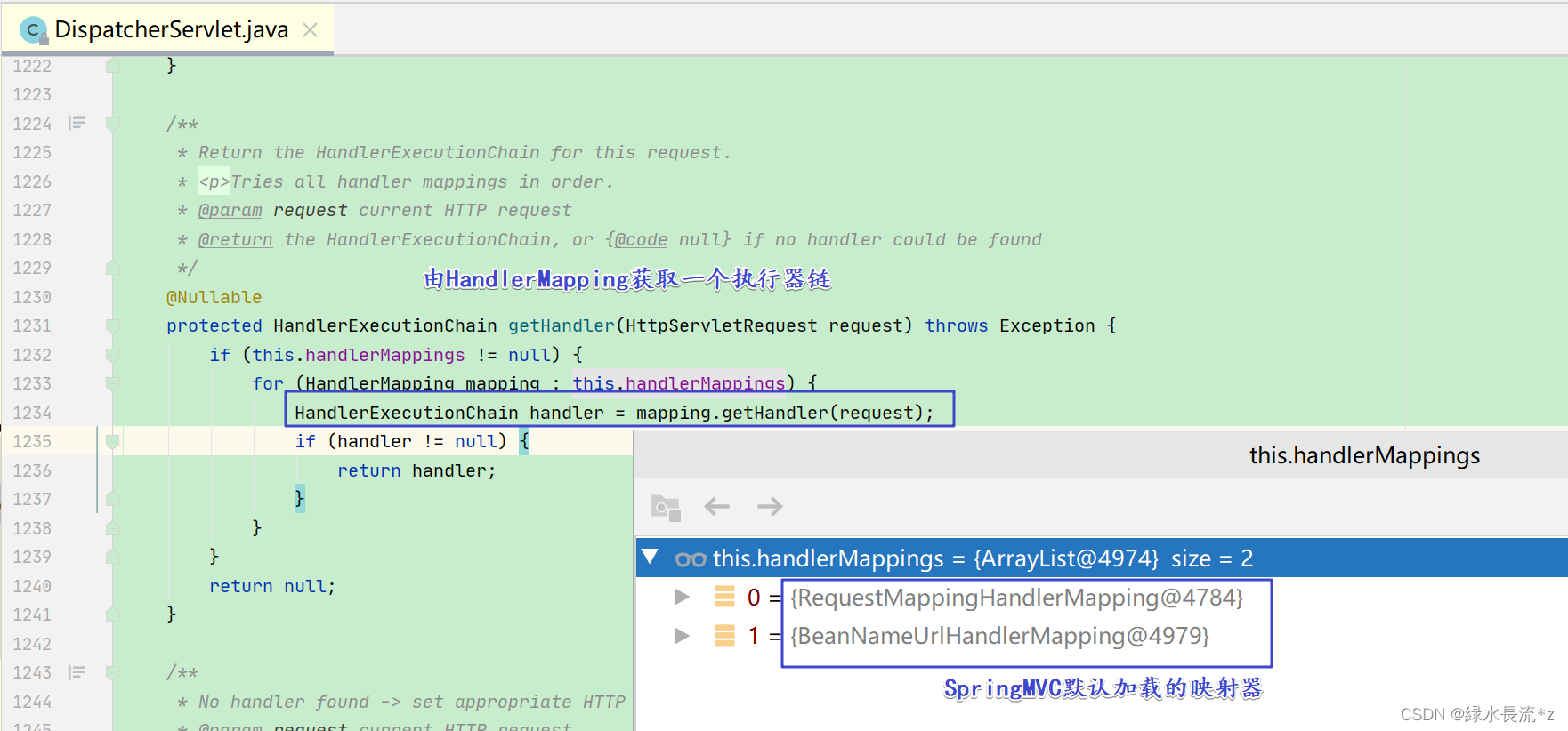Click line number 1231 in gutter
The width and height of the screenshot is (1568, 731).
[32, 326]
